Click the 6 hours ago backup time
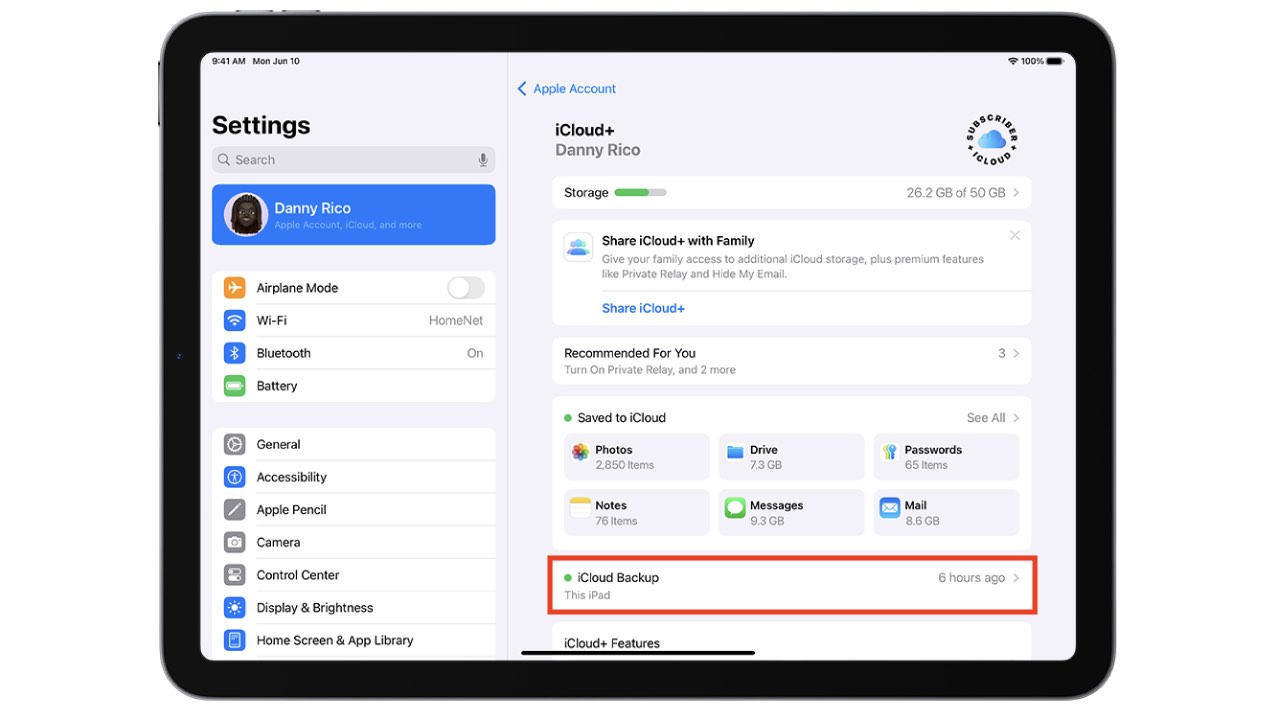Image resolution: width=1280 pixels, height=720 pixels. pos(972,578)
